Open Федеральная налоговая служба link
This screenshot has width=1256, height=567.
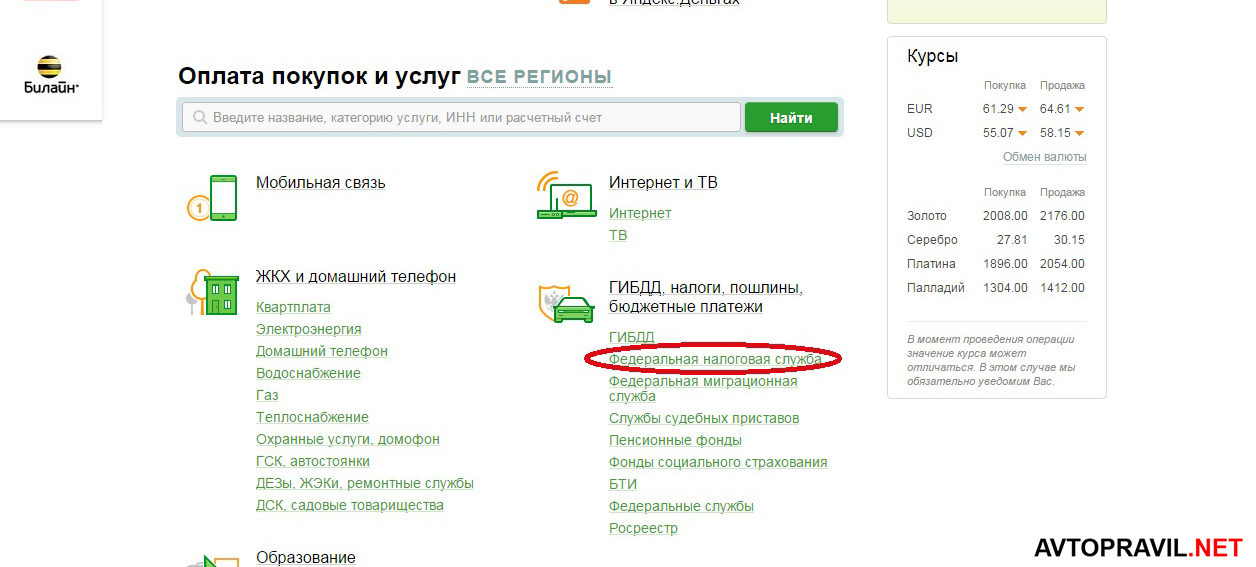(x=716, y=358)
